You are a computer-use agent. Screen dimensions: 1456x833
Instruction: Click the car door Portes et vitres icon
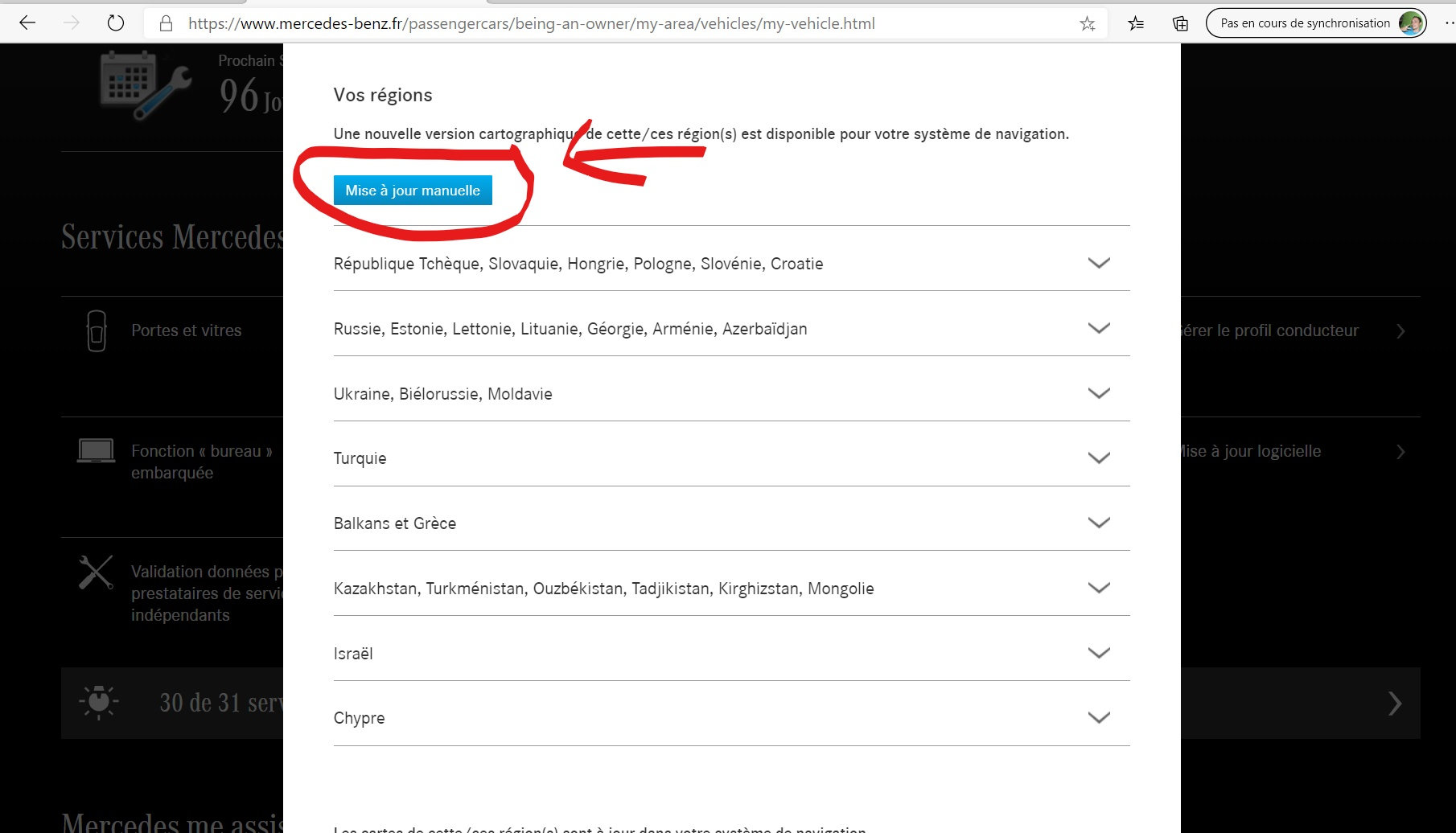pos(97,330)
